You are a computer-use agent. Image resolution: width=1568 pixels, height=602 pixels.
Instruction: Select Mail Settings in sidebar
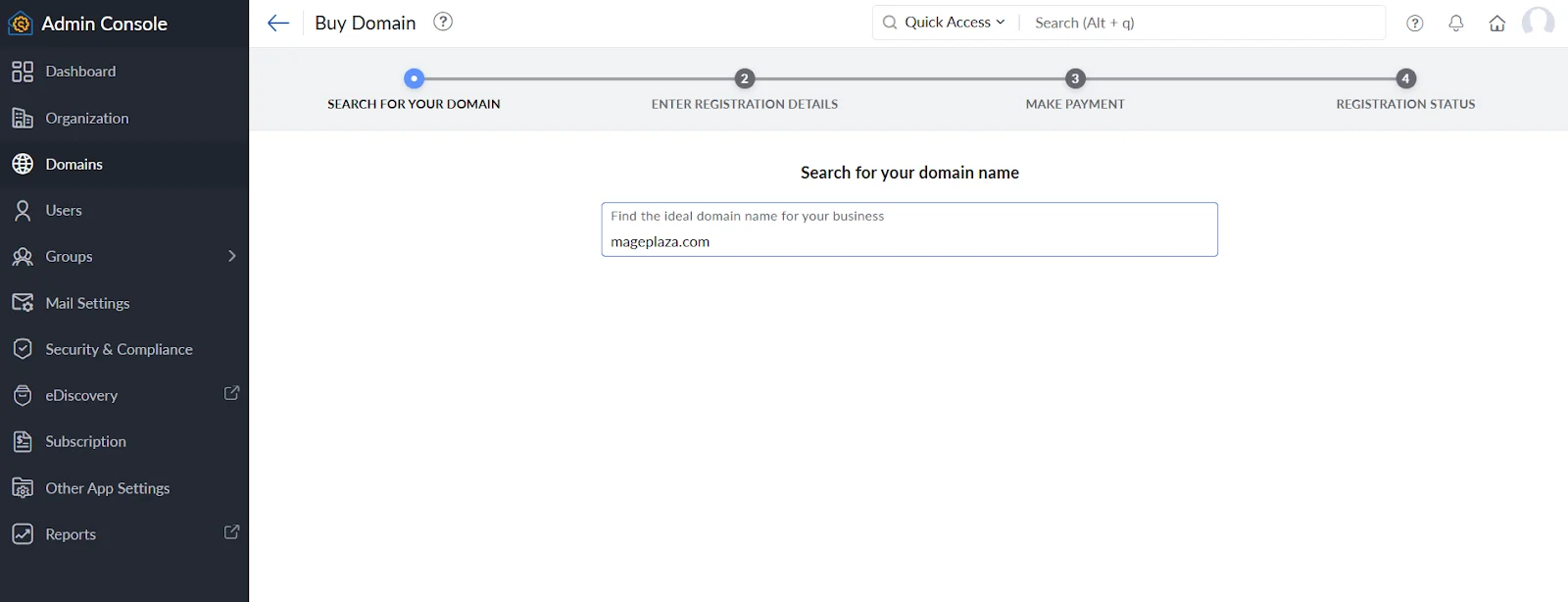pos(87,303)
